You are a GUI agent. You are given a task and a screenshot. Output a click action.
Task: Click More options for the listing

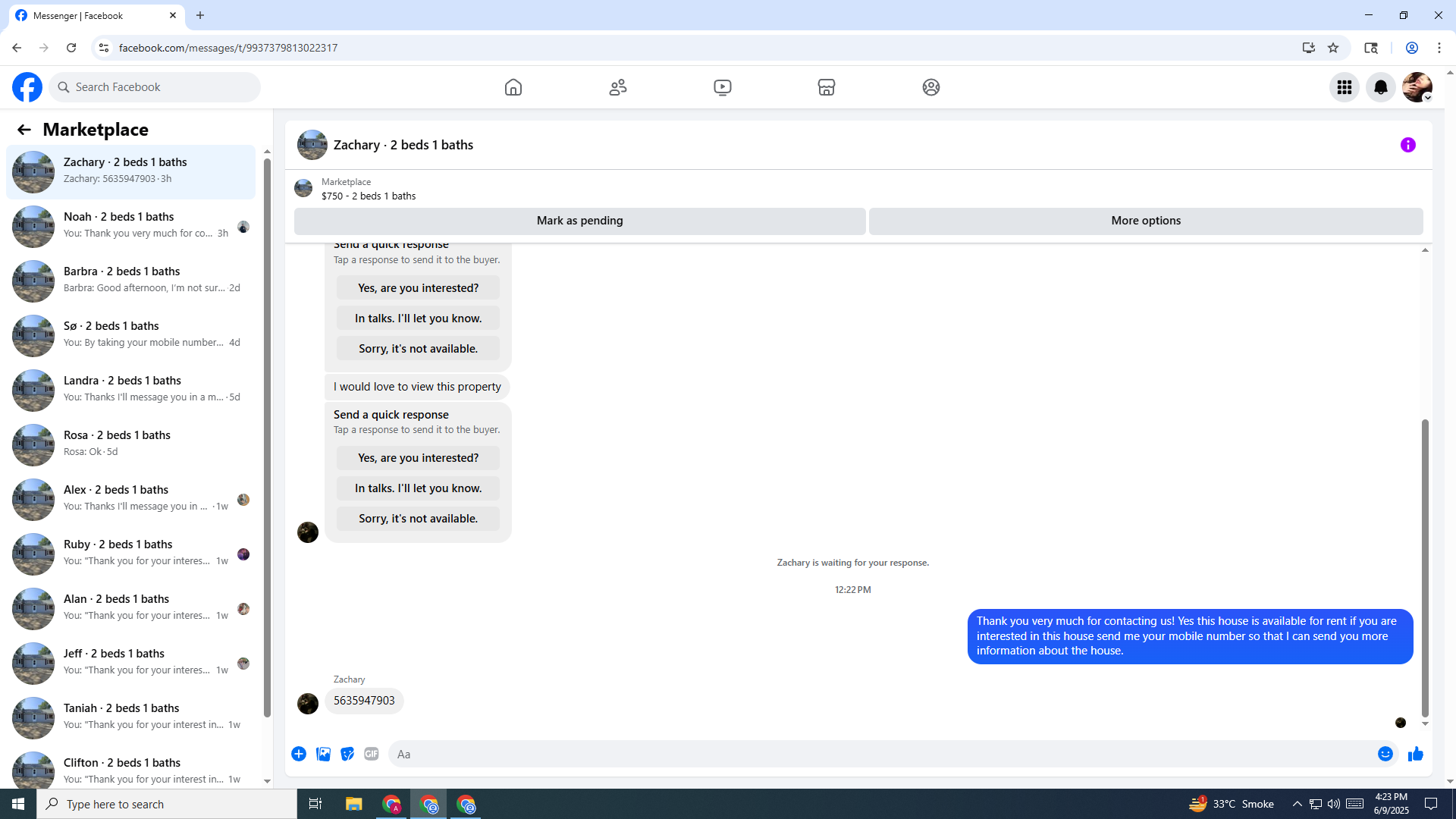[1146, 221]
